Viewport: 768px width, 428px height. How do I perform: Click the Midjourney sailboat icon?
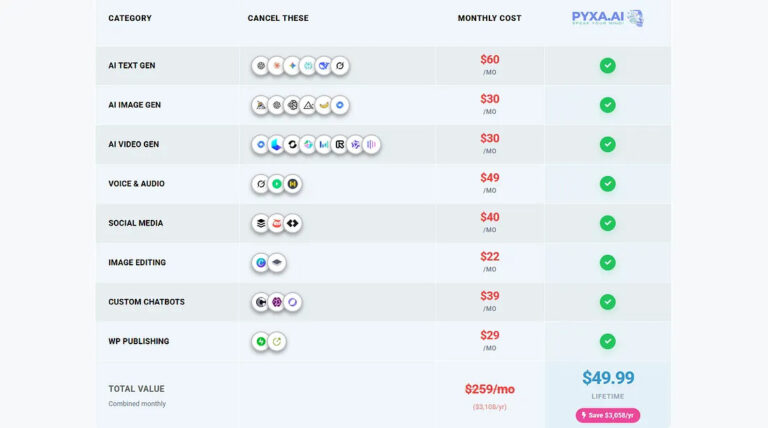(x=261, y=105)
